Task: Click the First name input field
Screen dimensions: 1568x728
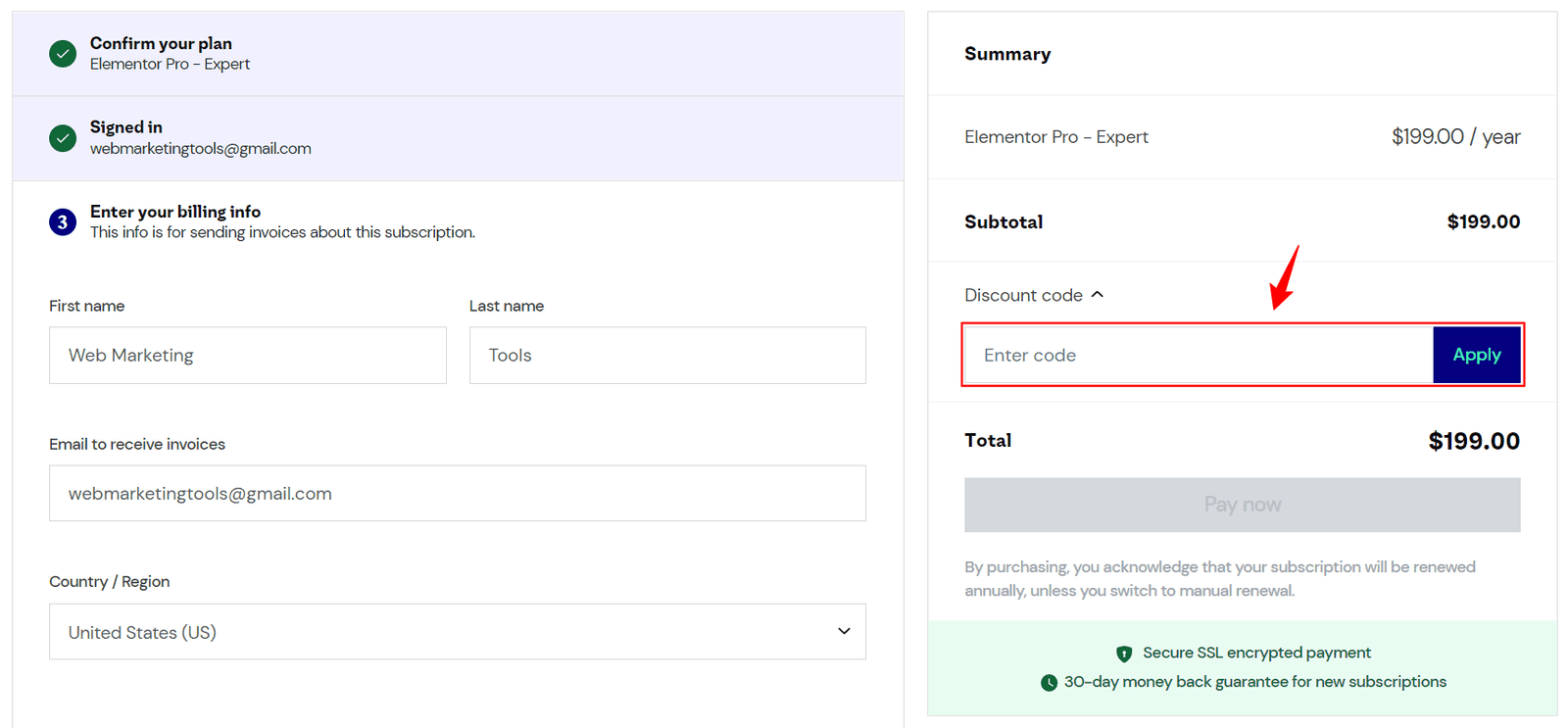Action: pos(248,356)
